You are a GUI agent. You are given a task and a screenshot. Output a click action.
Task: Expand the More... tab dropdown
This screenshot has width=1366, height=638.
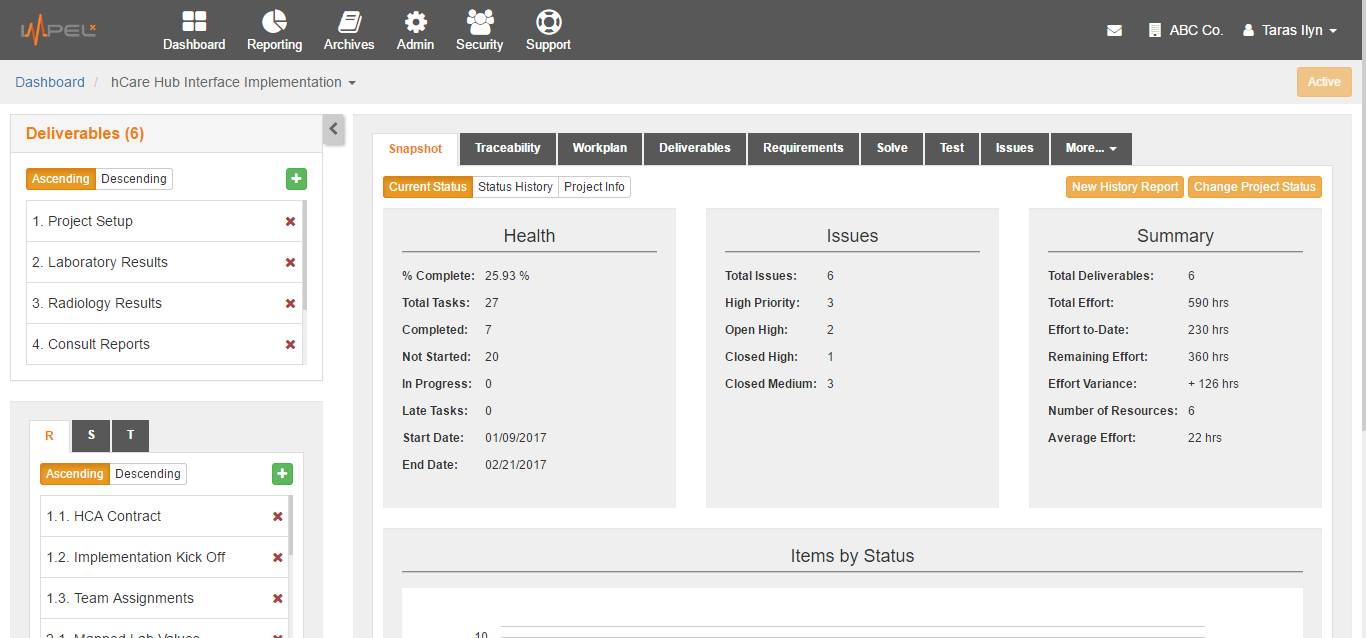coord(1090,148)
